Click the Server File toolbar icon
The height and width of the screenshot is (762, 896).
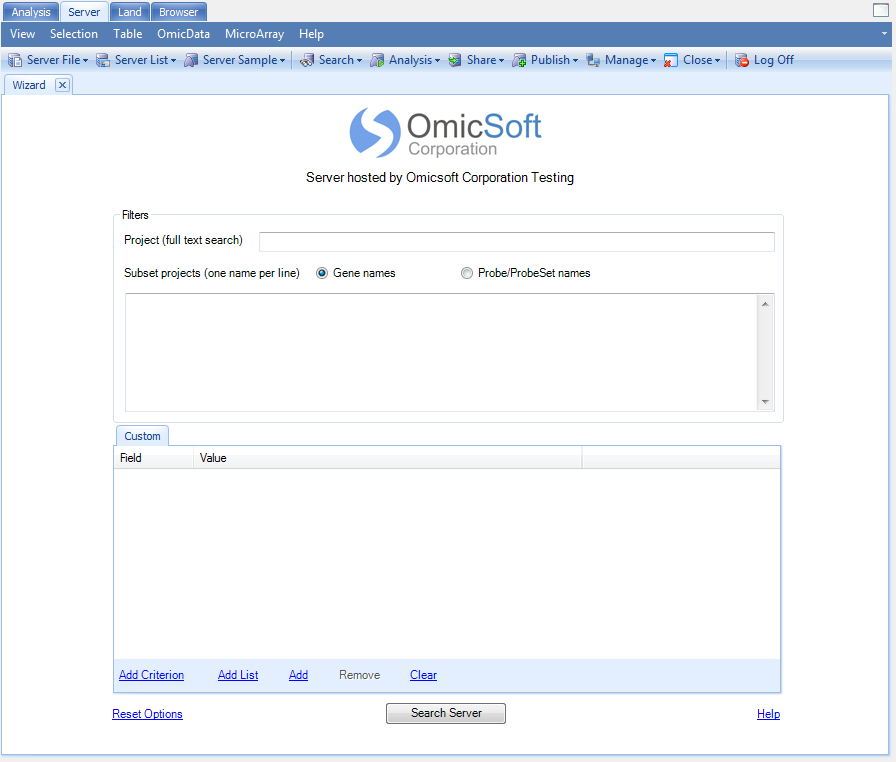[x=15, y=60]
